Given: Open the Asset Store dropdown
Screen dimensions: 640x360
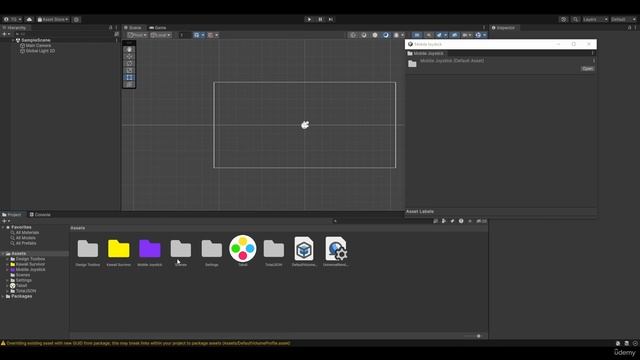Looking at the screenshot, I should point(53,19).
